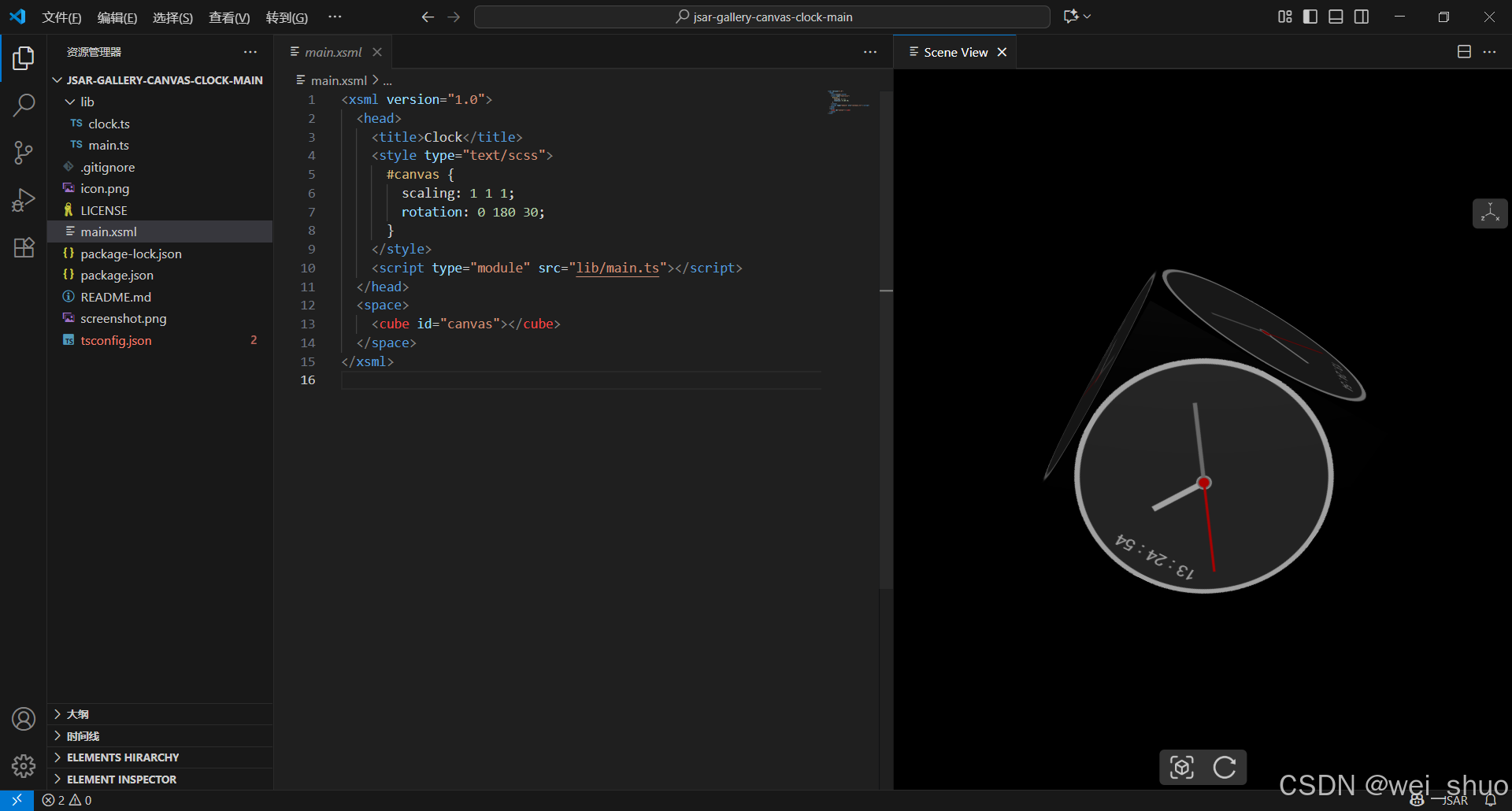Open package.json in the explorer
The width and height of the screenshot is (1512, 811).
[160, 276]
